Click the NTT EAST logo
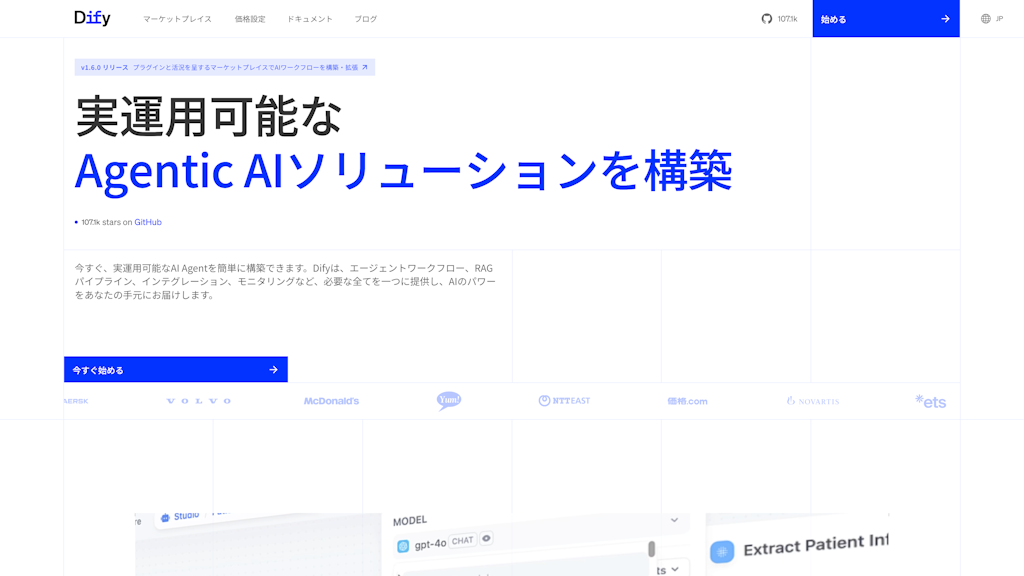Viewport: 1024px width, 576px height. click(564, 400)
